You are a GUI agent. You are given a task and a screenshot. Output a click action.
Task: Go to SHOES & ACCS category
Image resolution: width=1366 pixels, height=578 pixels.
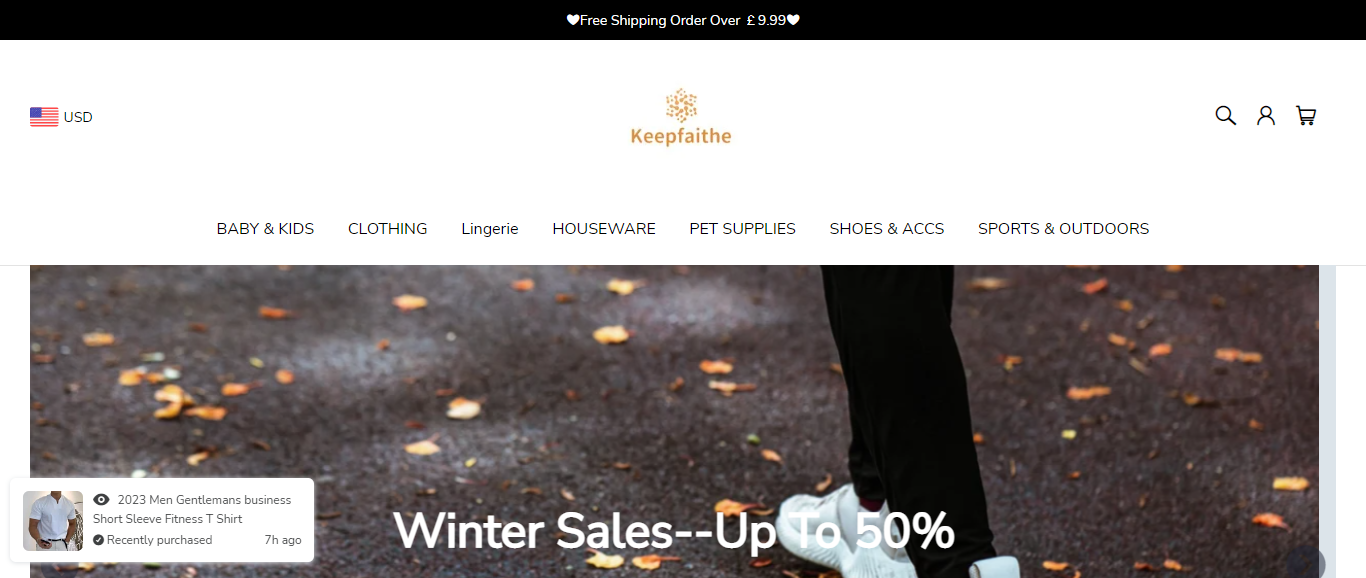887,229
